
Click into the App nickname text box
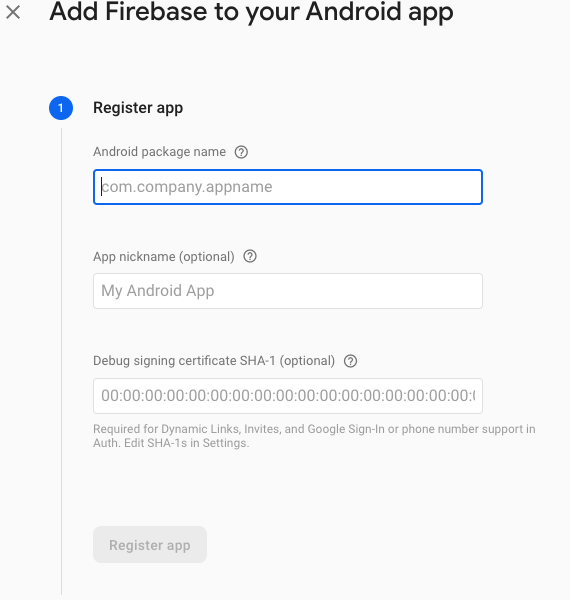tap(288, 291)
